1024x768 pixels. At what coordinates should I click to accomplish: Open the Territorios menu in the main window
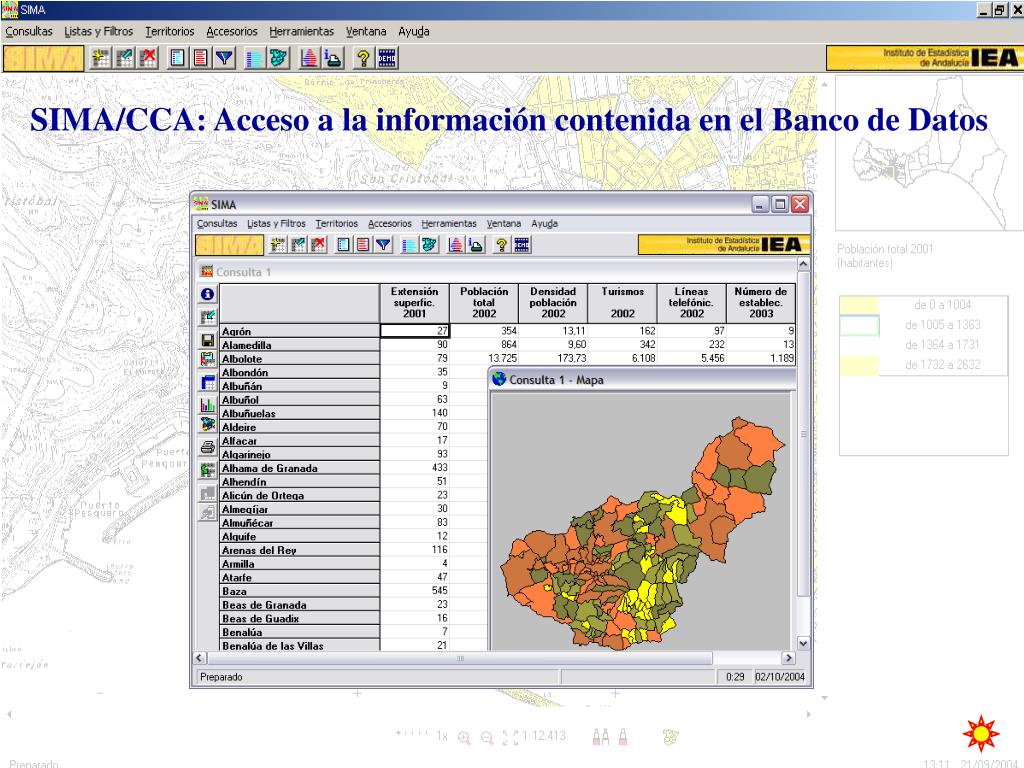click(x=170, y=31)
